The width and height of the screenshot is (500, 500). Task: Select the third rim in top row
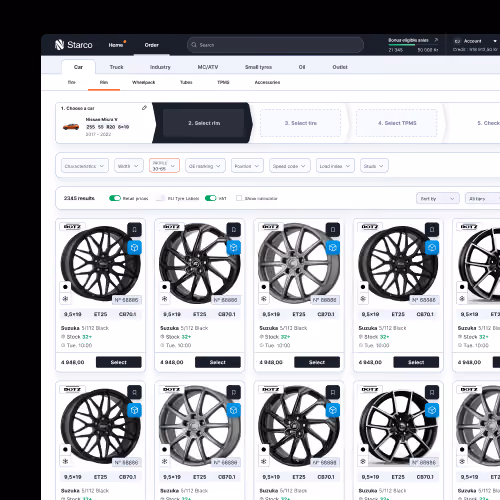(317, 362)
